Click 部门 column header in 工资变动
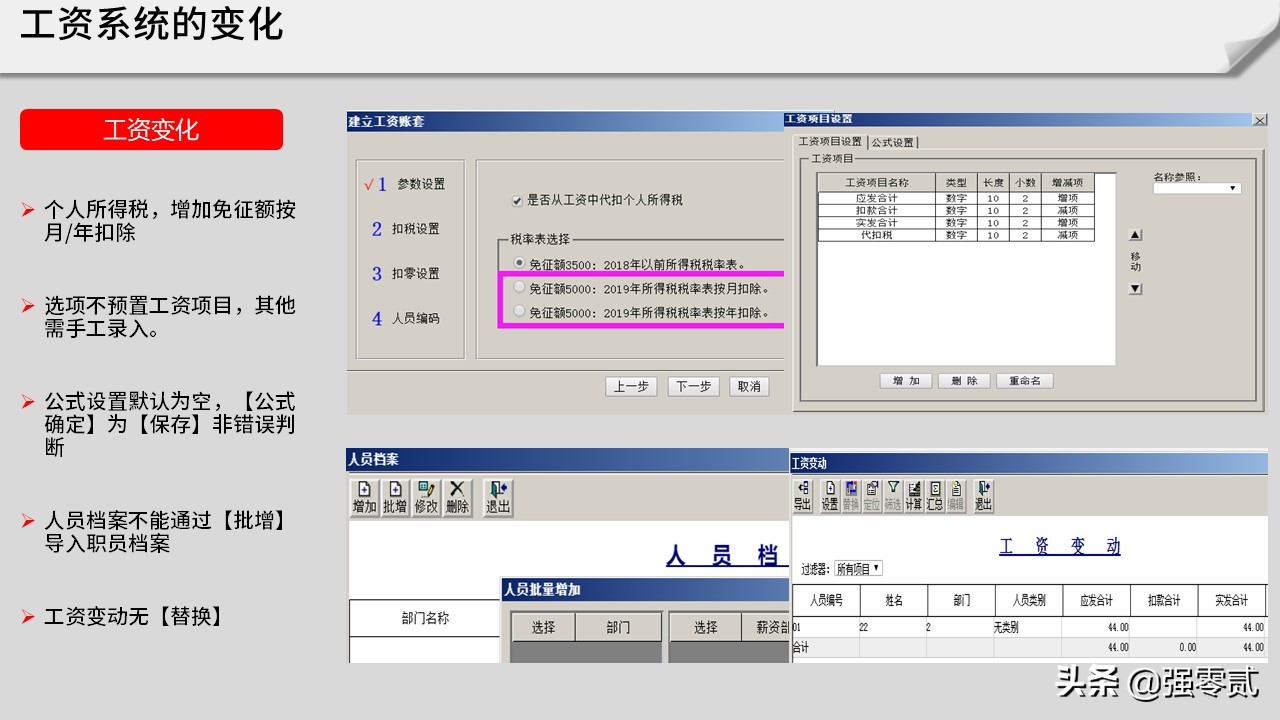 pyautogui.click(x=961, y=600)
